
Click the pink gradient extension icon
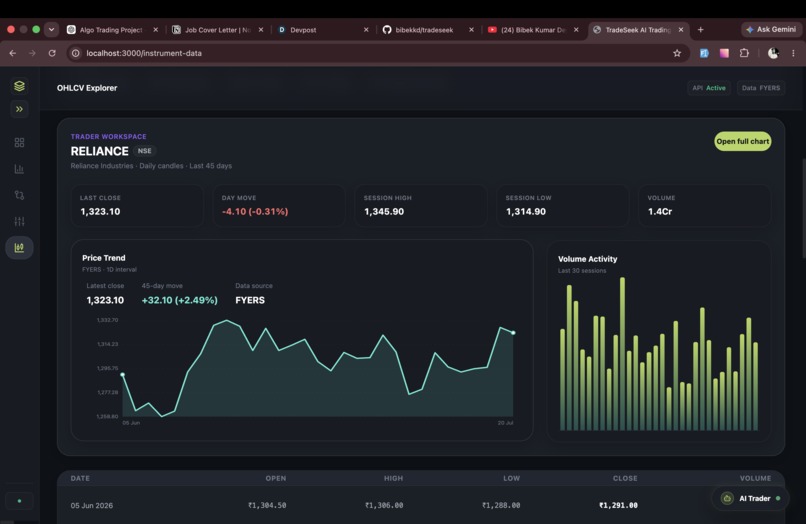coord(724,53)
